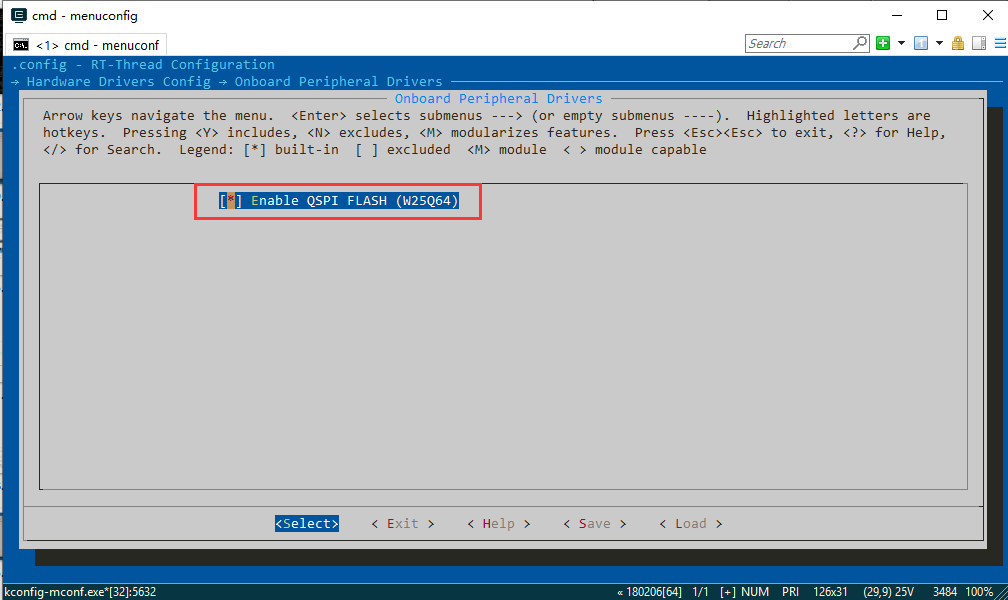The height and width of the screenshot is (600, 1008).
Task: Toggle the [+] indicator in the status bar
Action: pyautogui.click(x=727, y=592)
